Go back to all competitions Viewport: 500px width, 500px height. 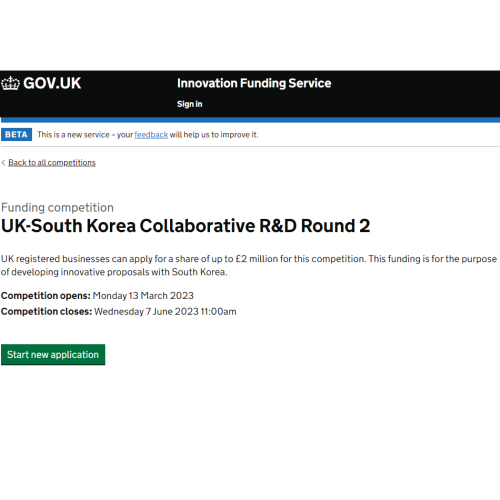coord(52,163)
